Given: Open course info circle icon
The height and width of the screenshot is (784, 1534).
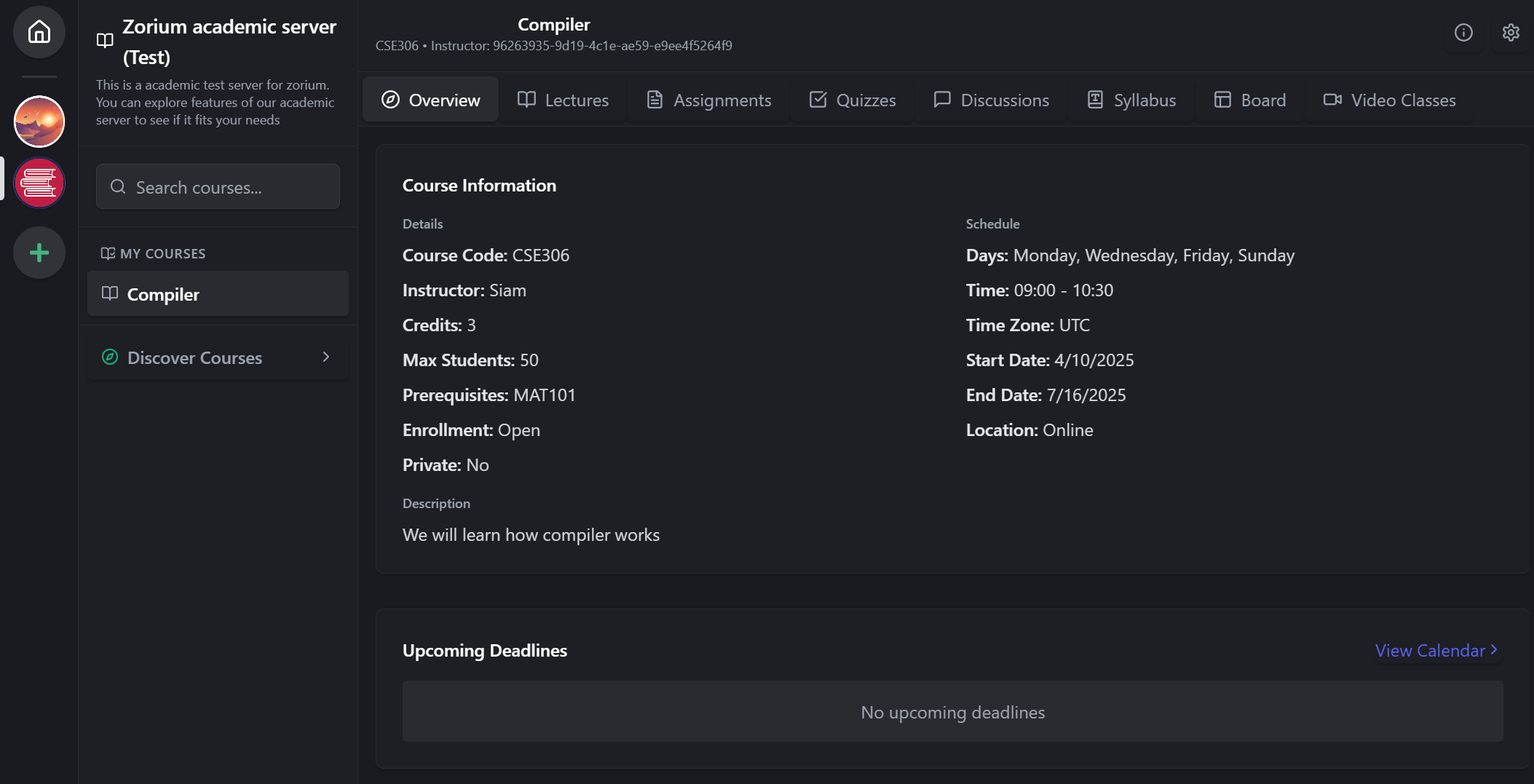Looking at the screenshot, I should pos(1463,33).
